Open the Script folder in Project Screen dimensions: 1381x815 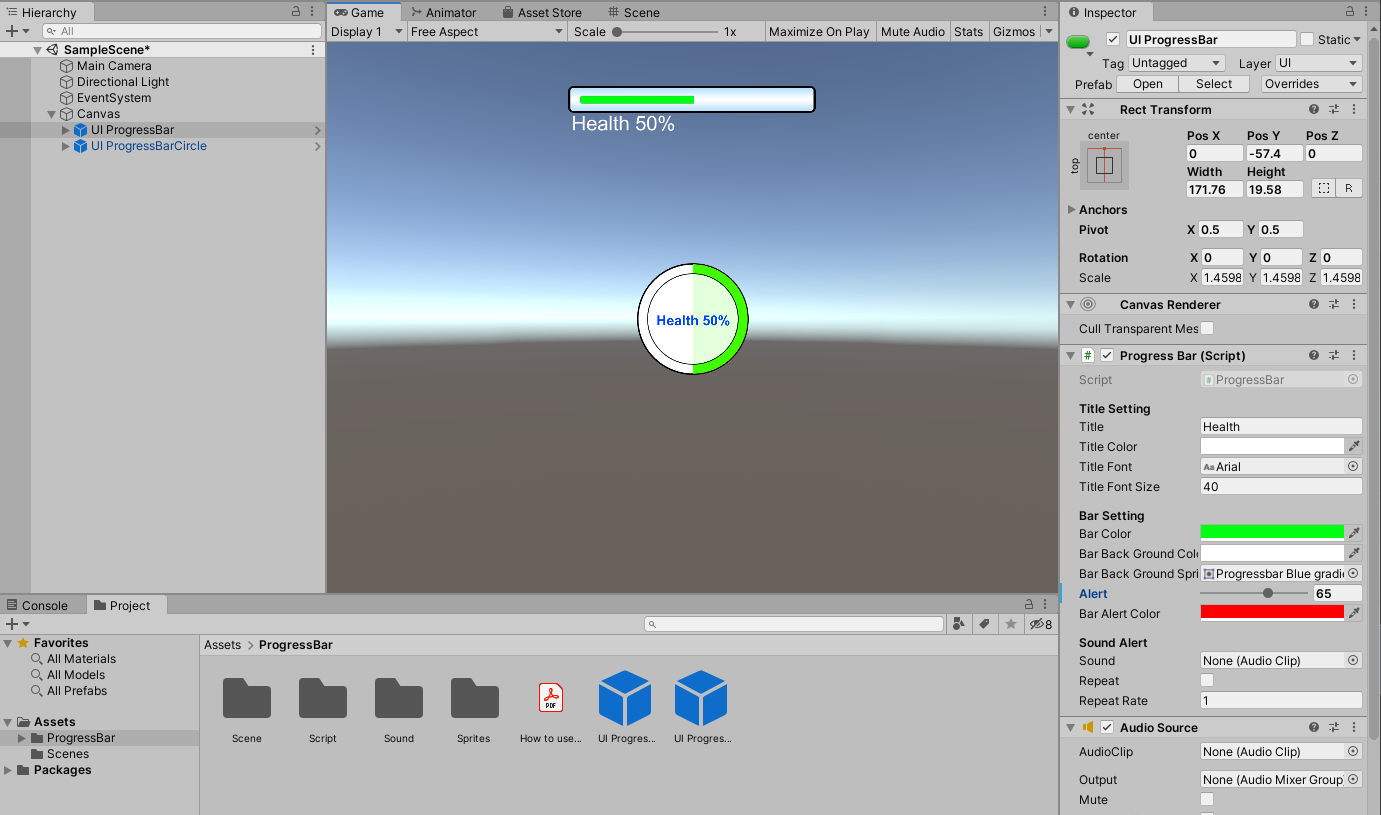tap(322, 707)
